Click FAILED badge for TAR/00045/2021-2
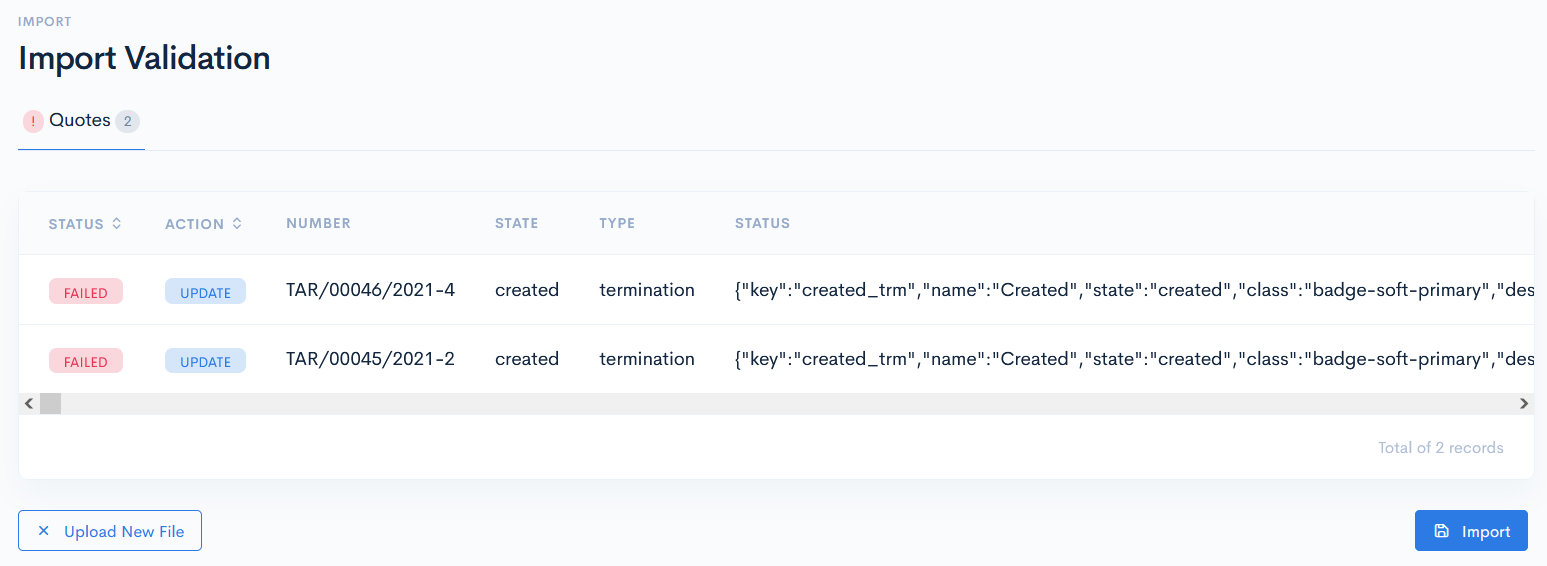This screenshot has height=566, width=1547. click(86, 361)
